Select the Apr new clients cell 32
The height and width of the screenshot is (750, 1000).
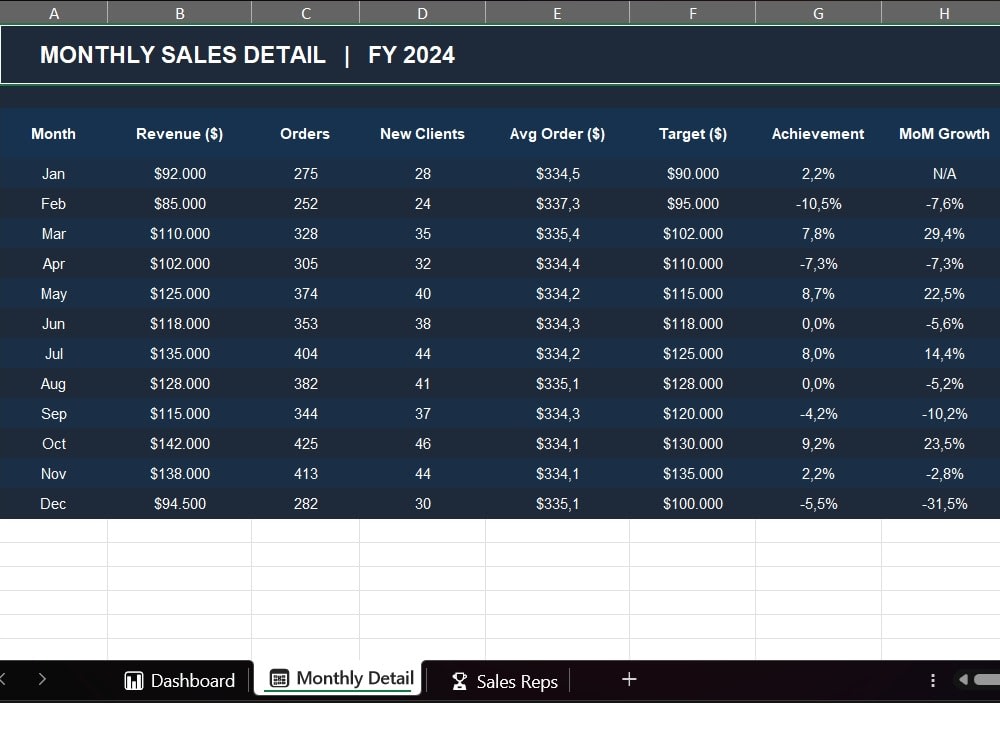tap(422, 263)
